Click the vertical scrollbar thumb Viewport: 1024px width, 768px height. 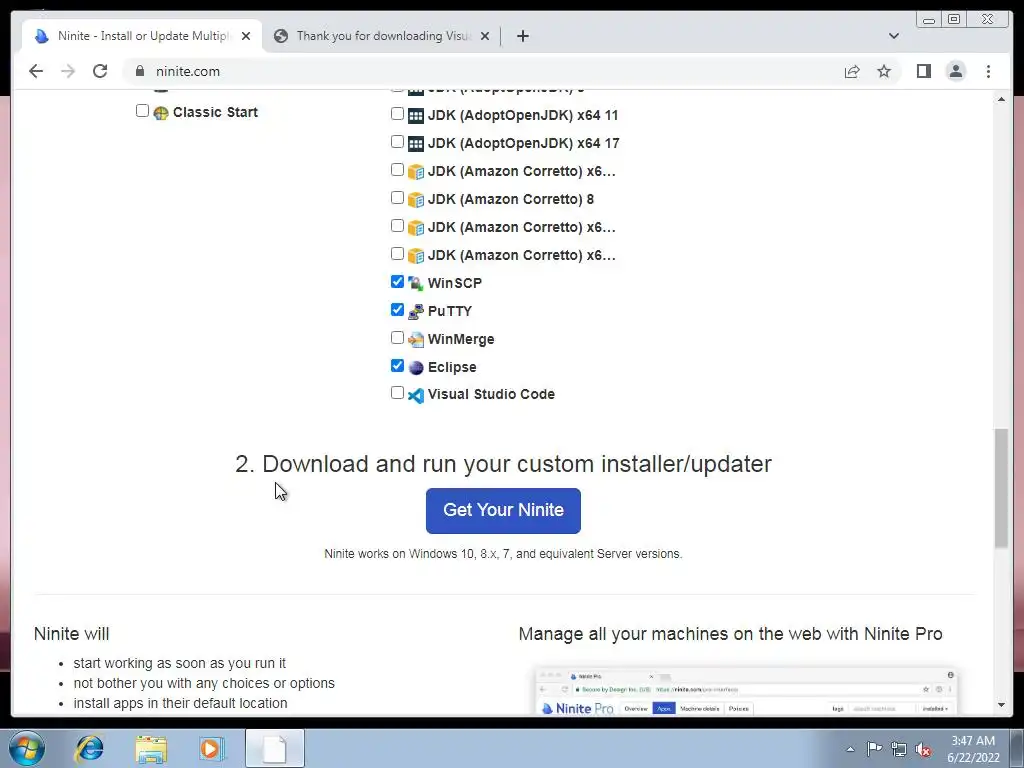coord(1001,488)
